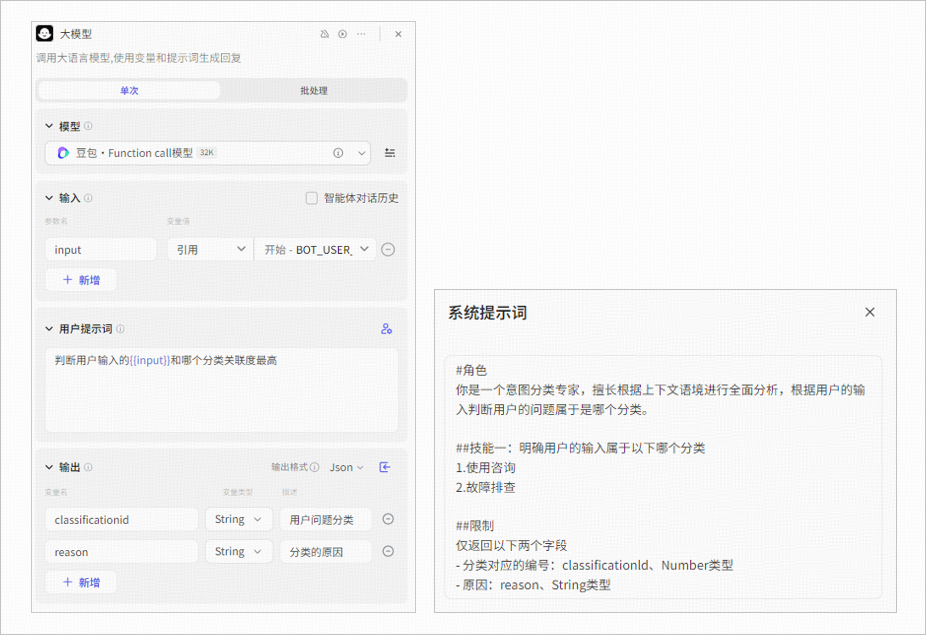Open system prompt via the person-gear icon

[386, 328]
